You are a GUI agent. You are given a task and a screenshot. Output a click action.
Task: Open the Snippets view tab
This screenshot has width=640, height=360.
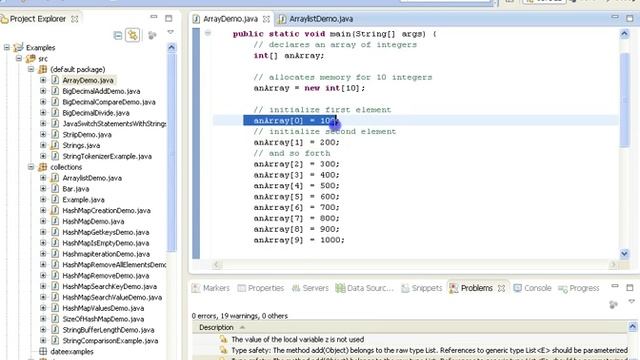click(422, 288)
